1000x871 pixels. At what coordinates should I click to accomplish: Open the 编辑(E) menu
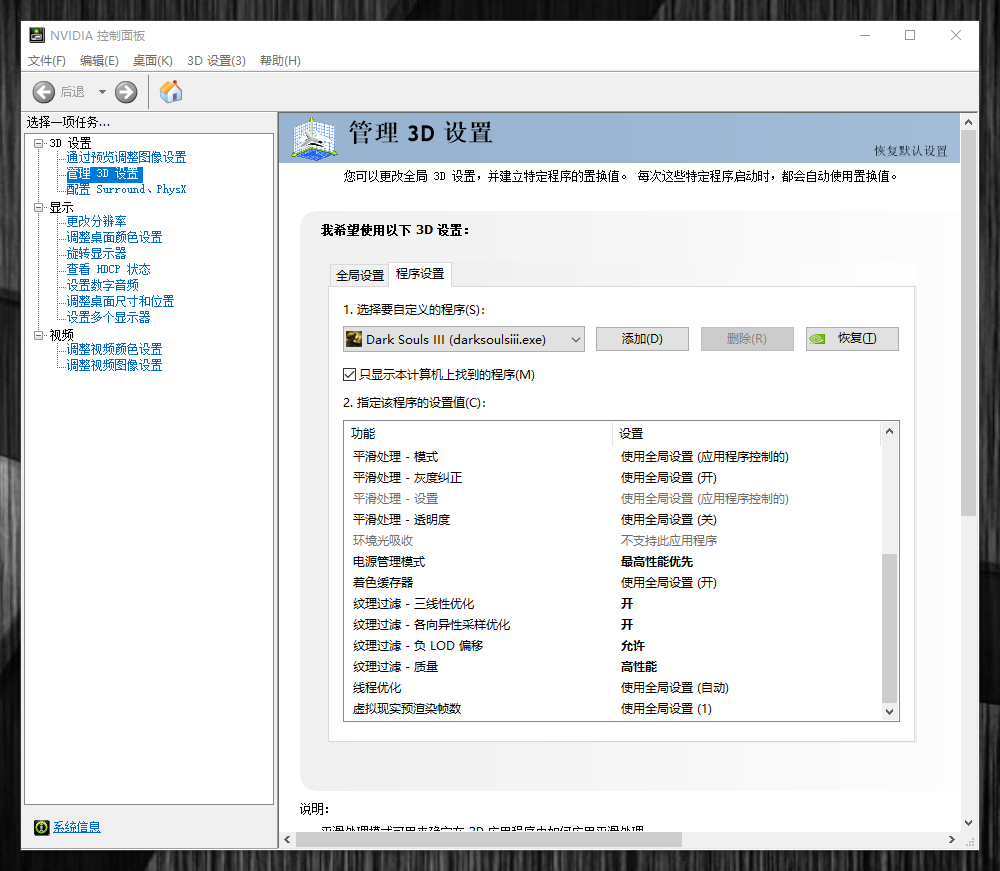[x=99, y=61]
